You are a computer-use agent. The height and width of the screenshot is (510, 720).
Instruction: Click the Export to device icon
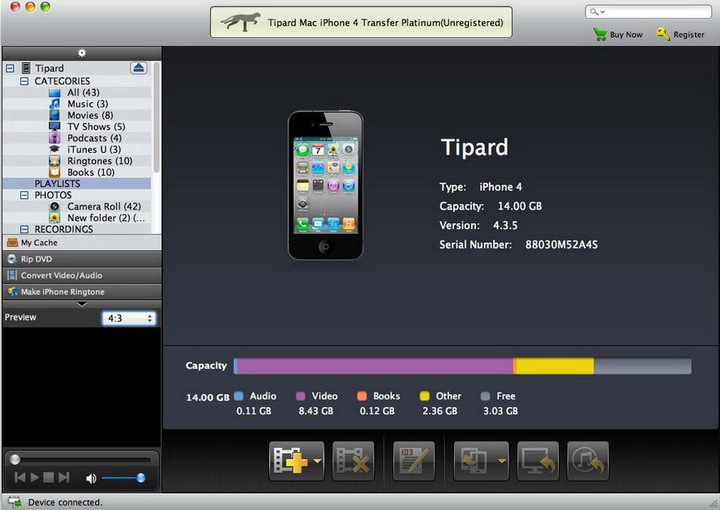coord(474,460)
